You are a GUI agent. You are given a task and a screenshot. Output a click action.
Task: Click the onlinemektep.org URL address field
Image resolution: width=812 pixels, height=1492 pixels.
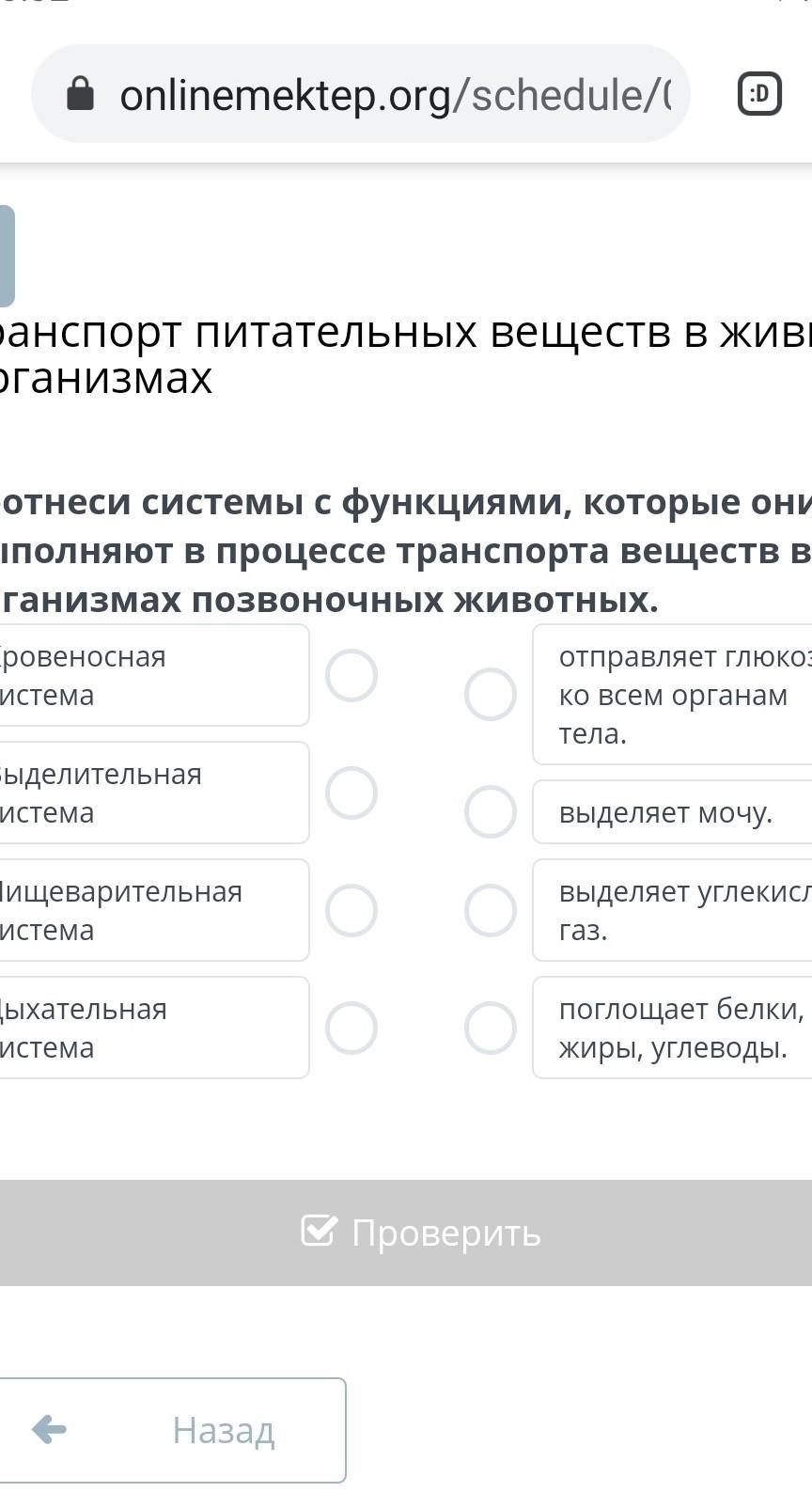pos(395,95)
